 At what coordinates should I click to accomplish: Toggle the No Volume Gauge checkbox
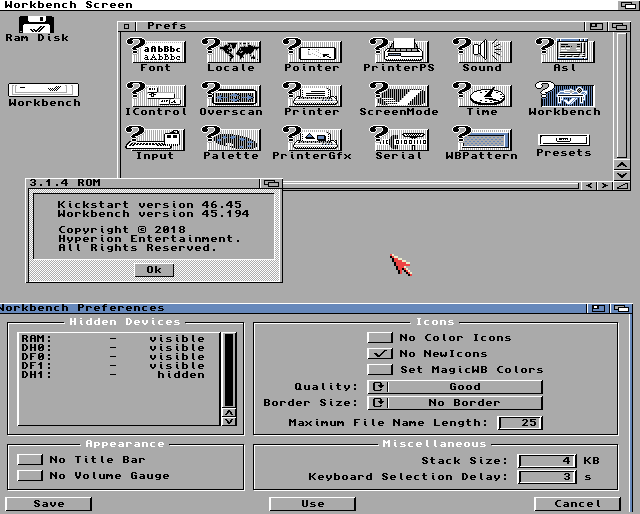(x=30, y=476)
